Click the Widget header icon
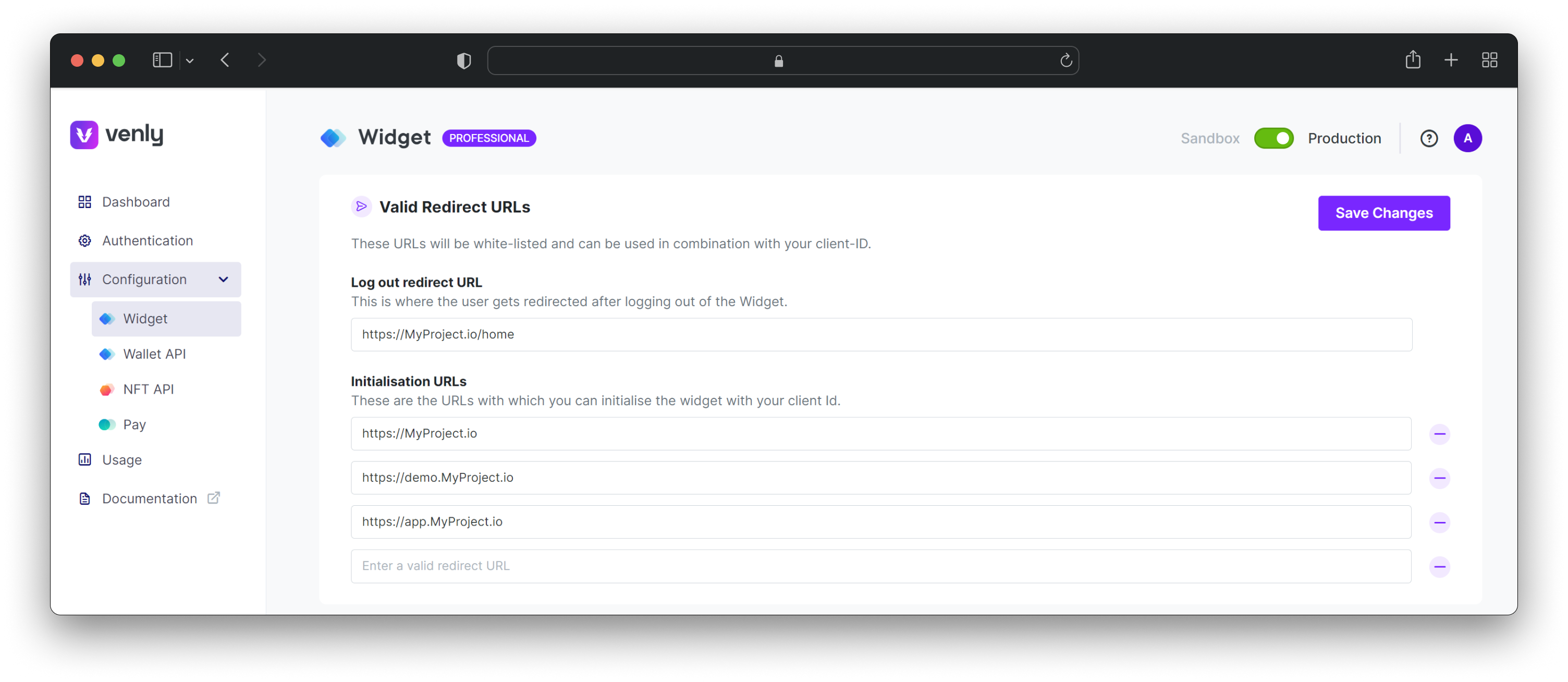This screenshot has height=682, width=1568. tap(333, 138)
